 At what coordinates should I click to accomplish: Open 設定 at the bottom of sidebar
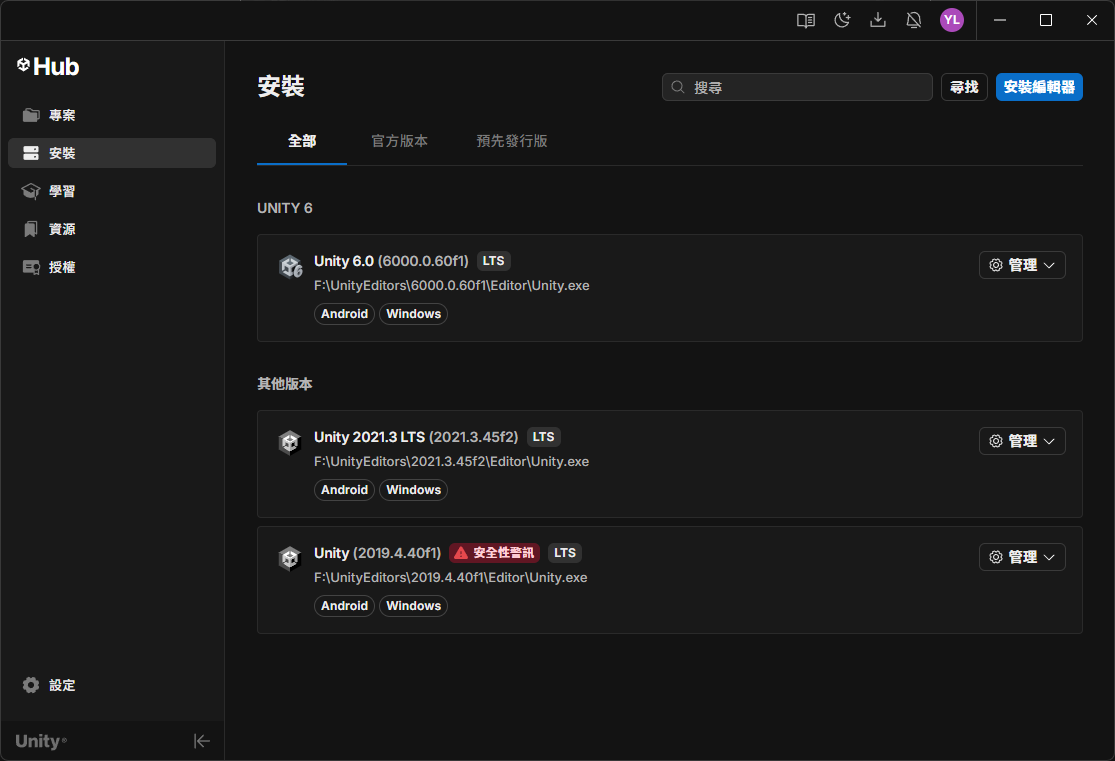(54, 685)
